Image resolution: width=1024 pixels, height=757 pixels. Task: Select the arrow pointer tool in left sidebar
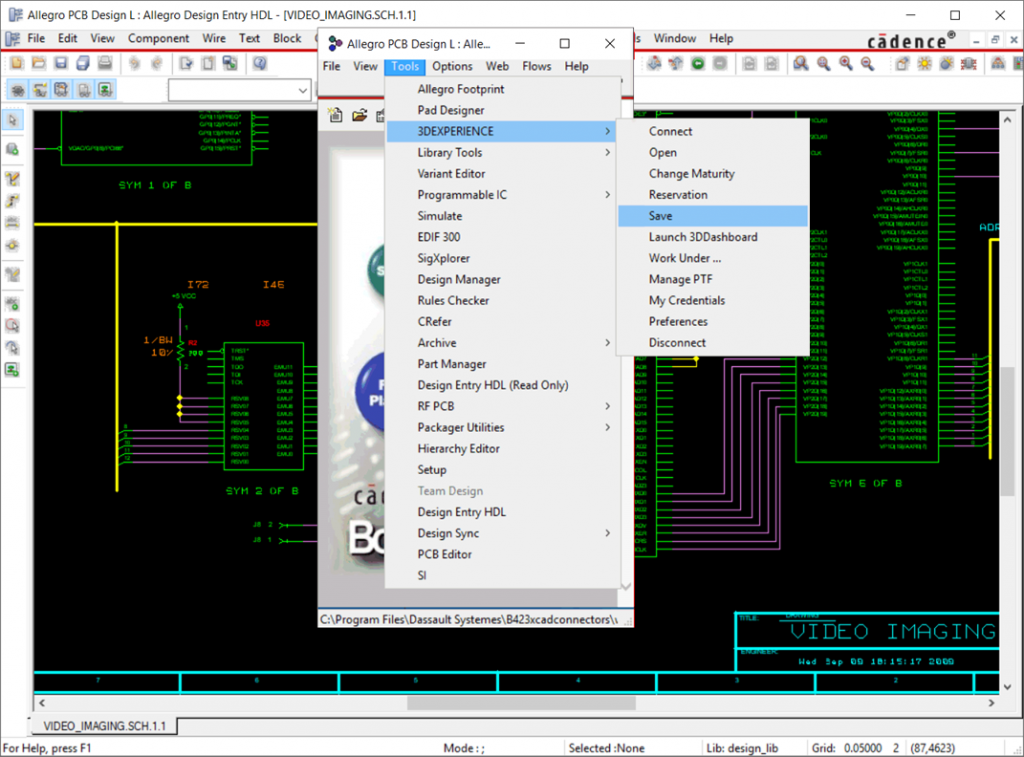(x=13, y=120)
